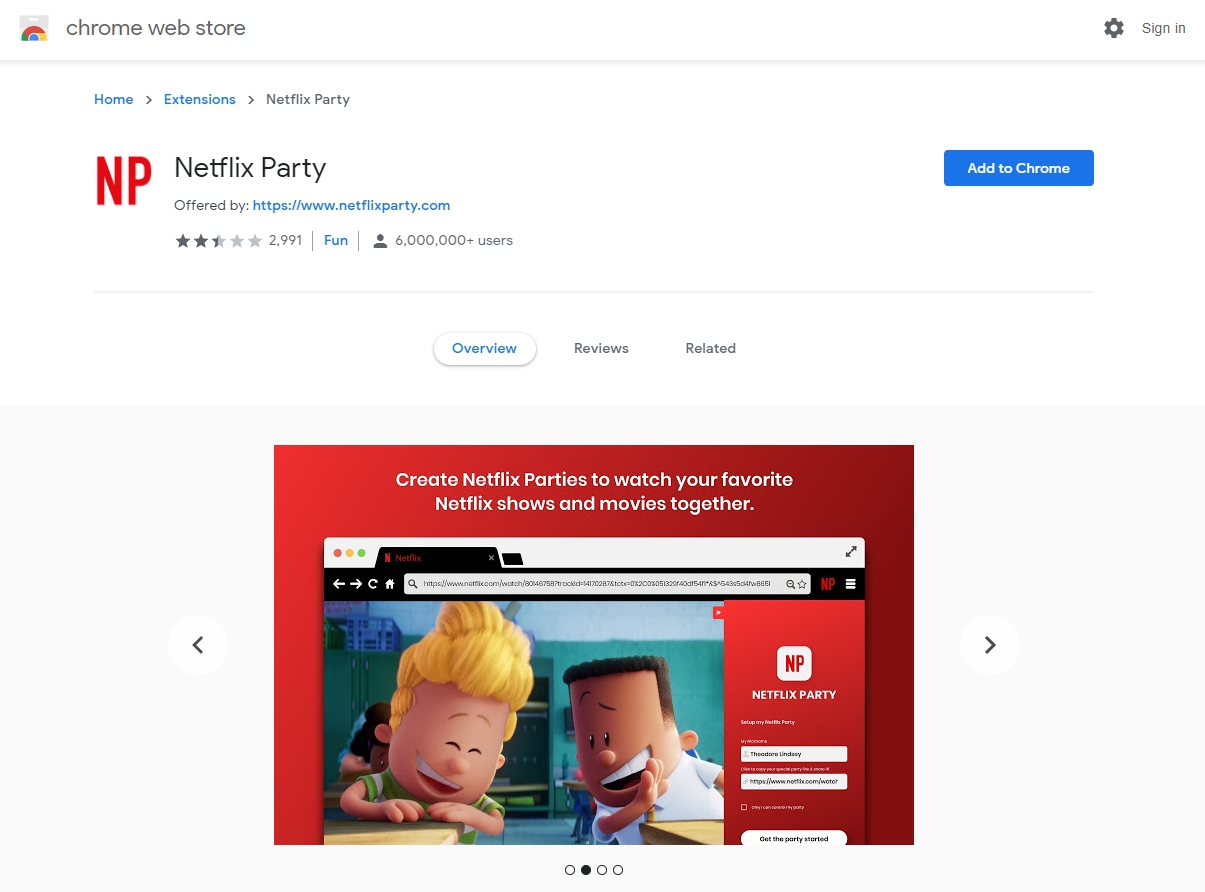Click the Add to Chrome button

(x=1018, y=168)
